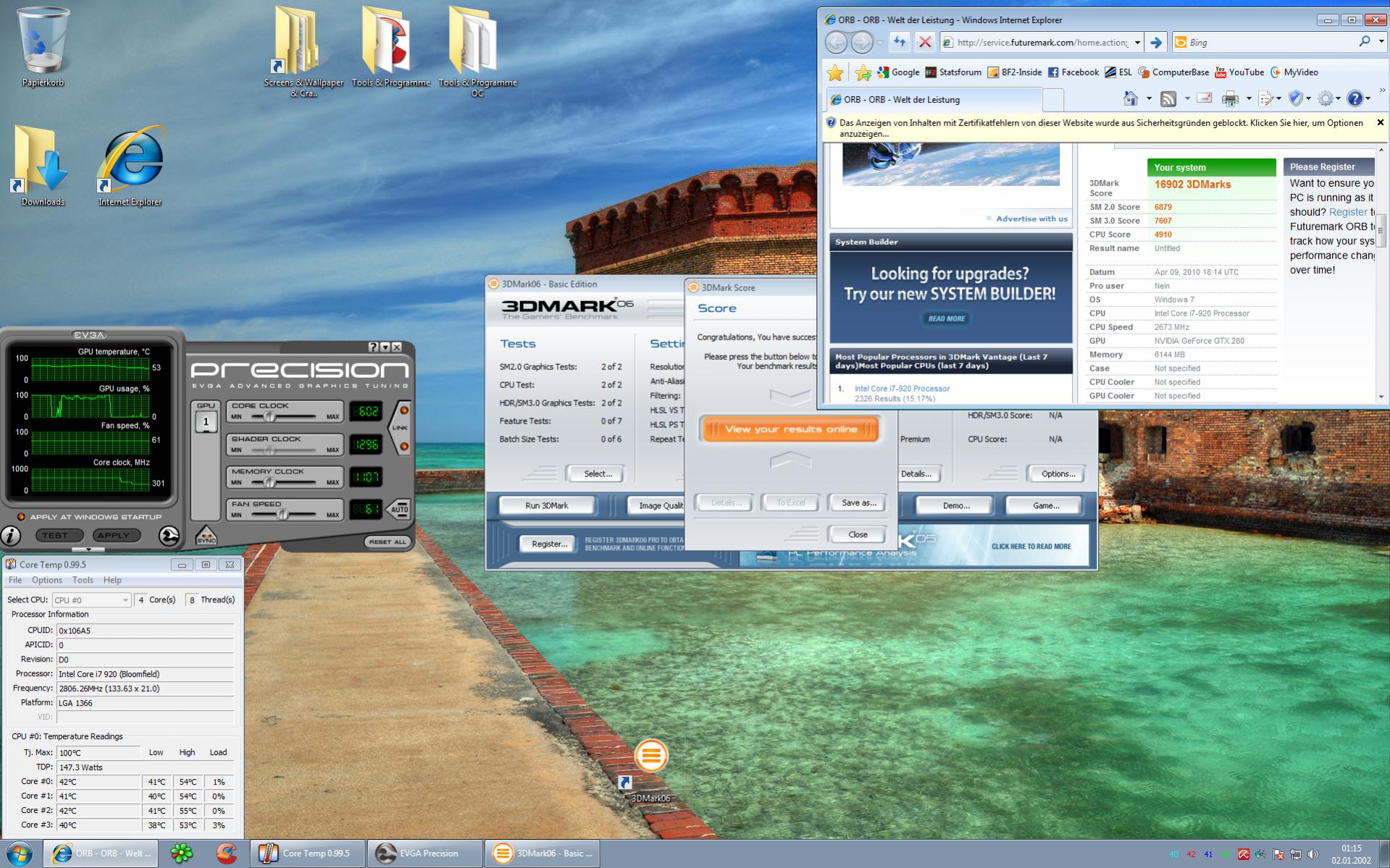The height and width of the screenshot is (868, 1390).
Task: Open the Bing search provider dropdown
Action: tap(1381, 42)
